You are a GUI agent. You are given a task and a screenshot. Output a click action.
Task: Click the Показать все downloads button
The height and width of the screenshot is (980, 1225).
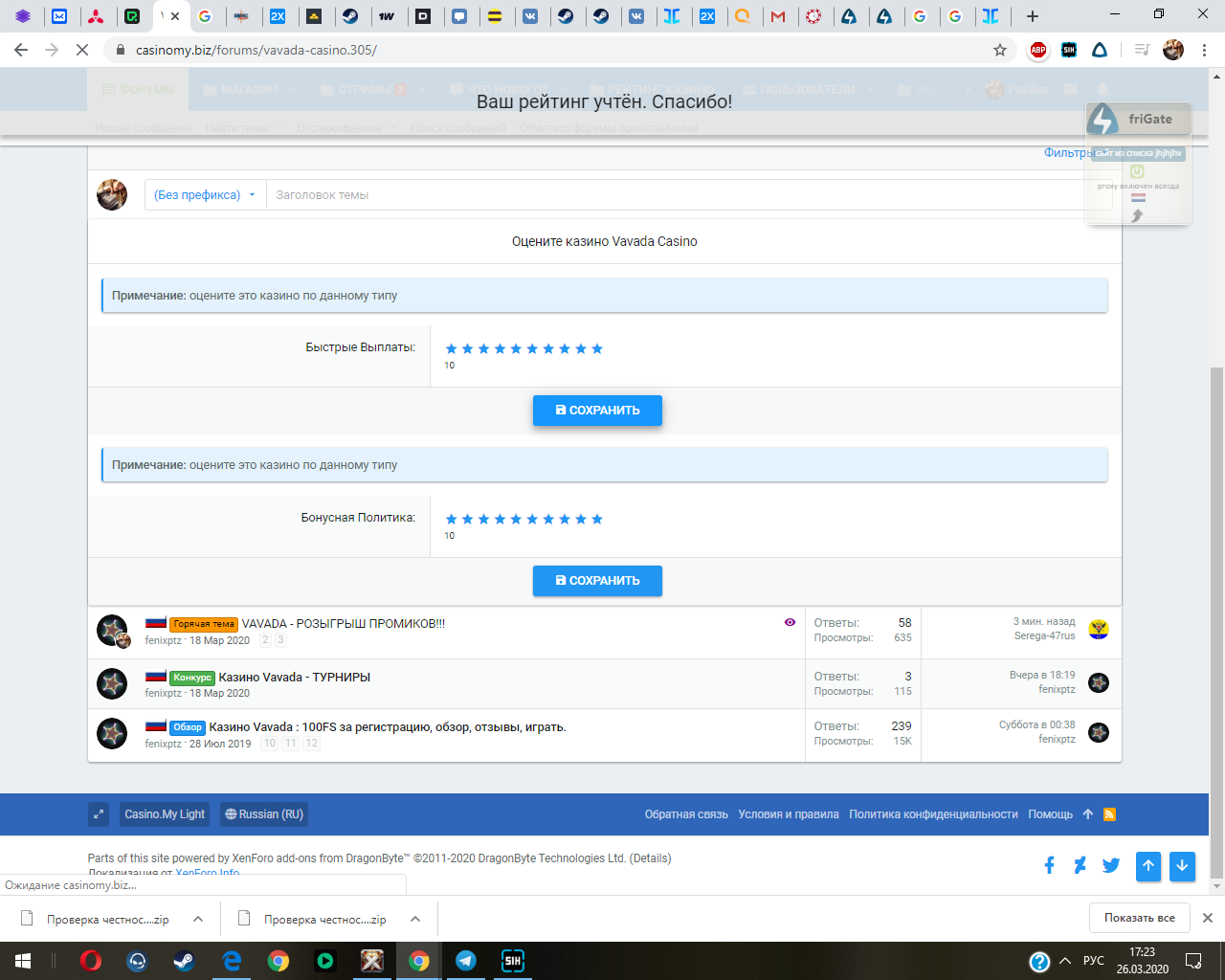click(1140, 918)
